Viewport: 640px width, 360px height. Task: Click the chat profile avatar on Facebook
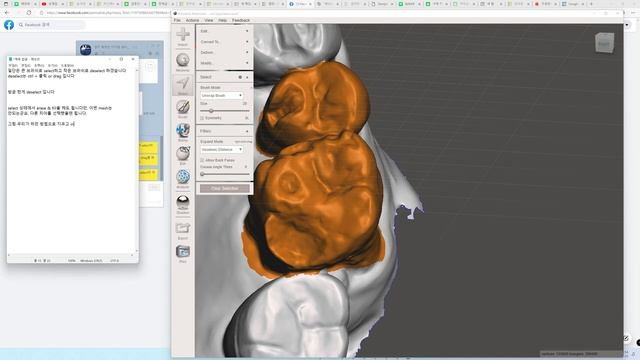click(85, 50)
